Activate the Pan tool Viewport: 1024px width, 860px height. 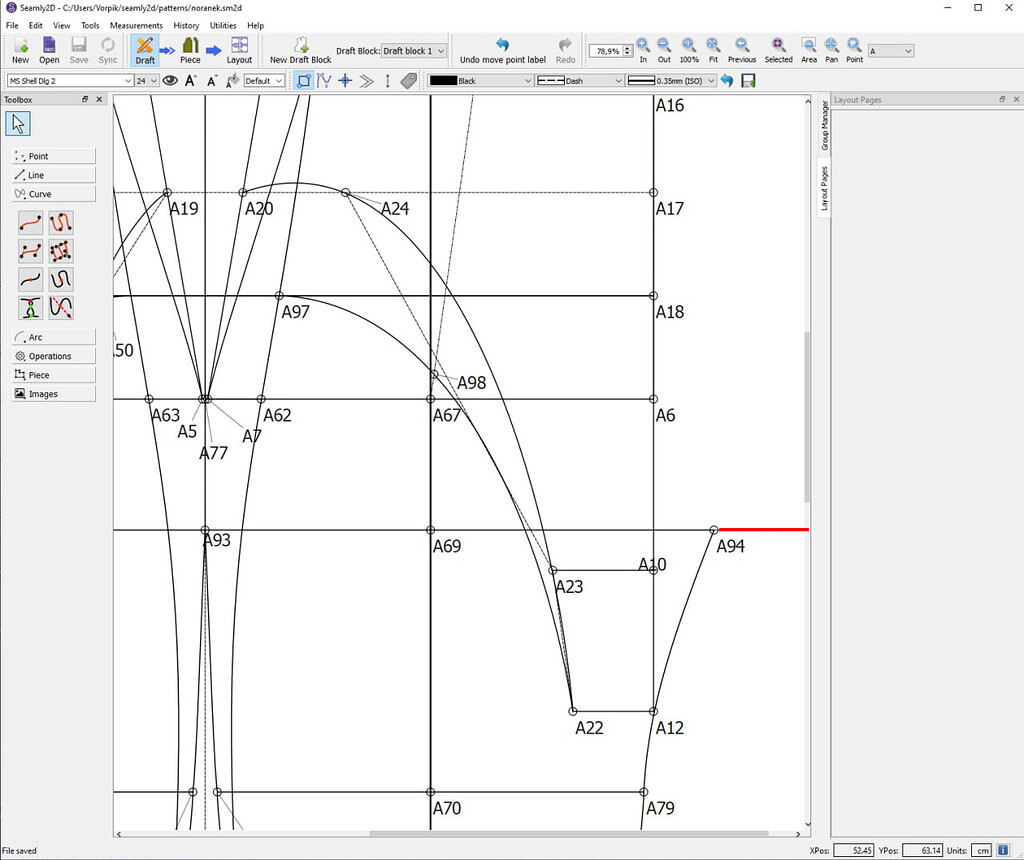click(x=831, y=49)
